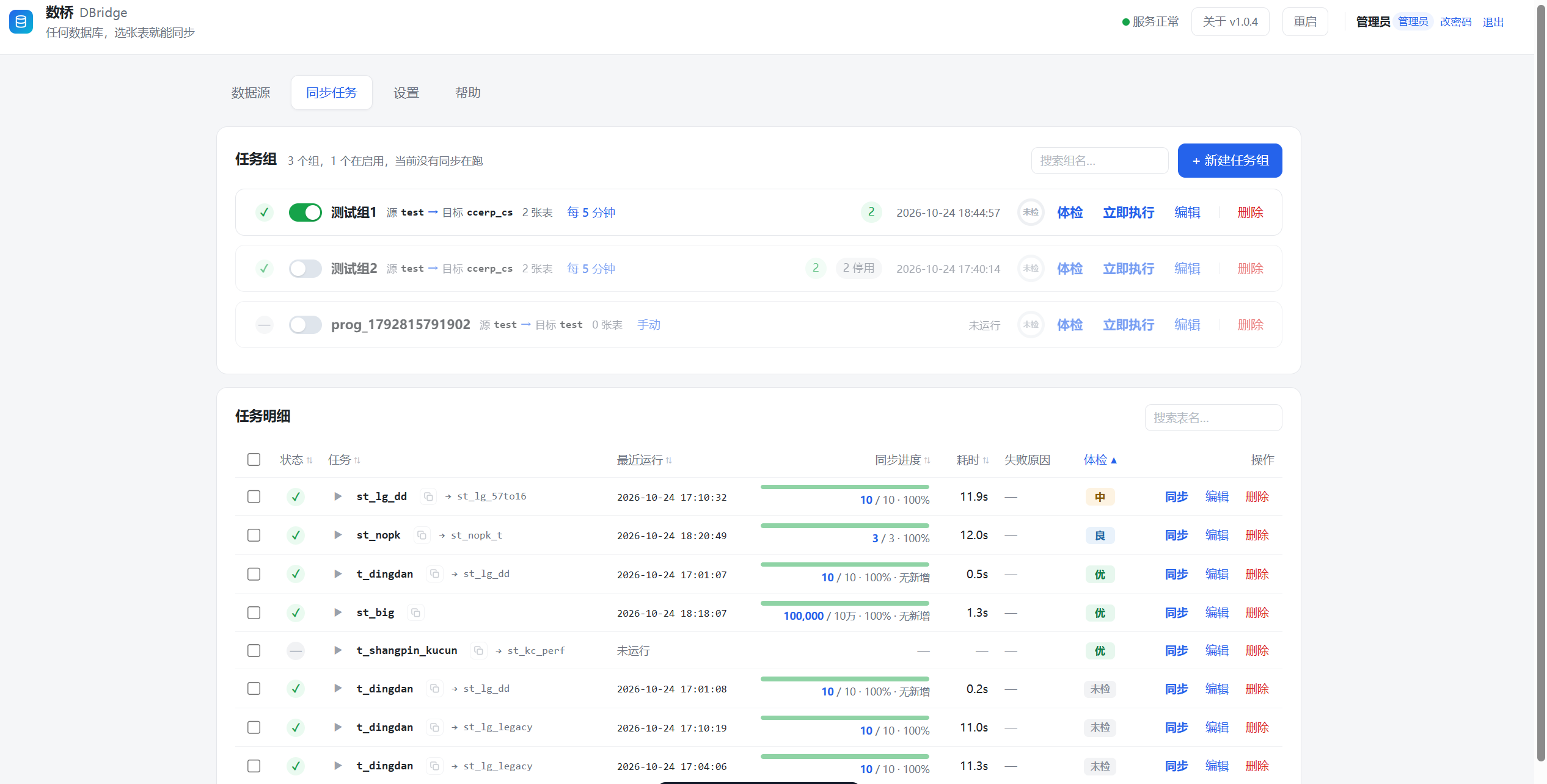Image resolution: width=1547 pixels, height=784 pixels.
Task: Click 立即执行 for 测试组1
Action: 1128,212
